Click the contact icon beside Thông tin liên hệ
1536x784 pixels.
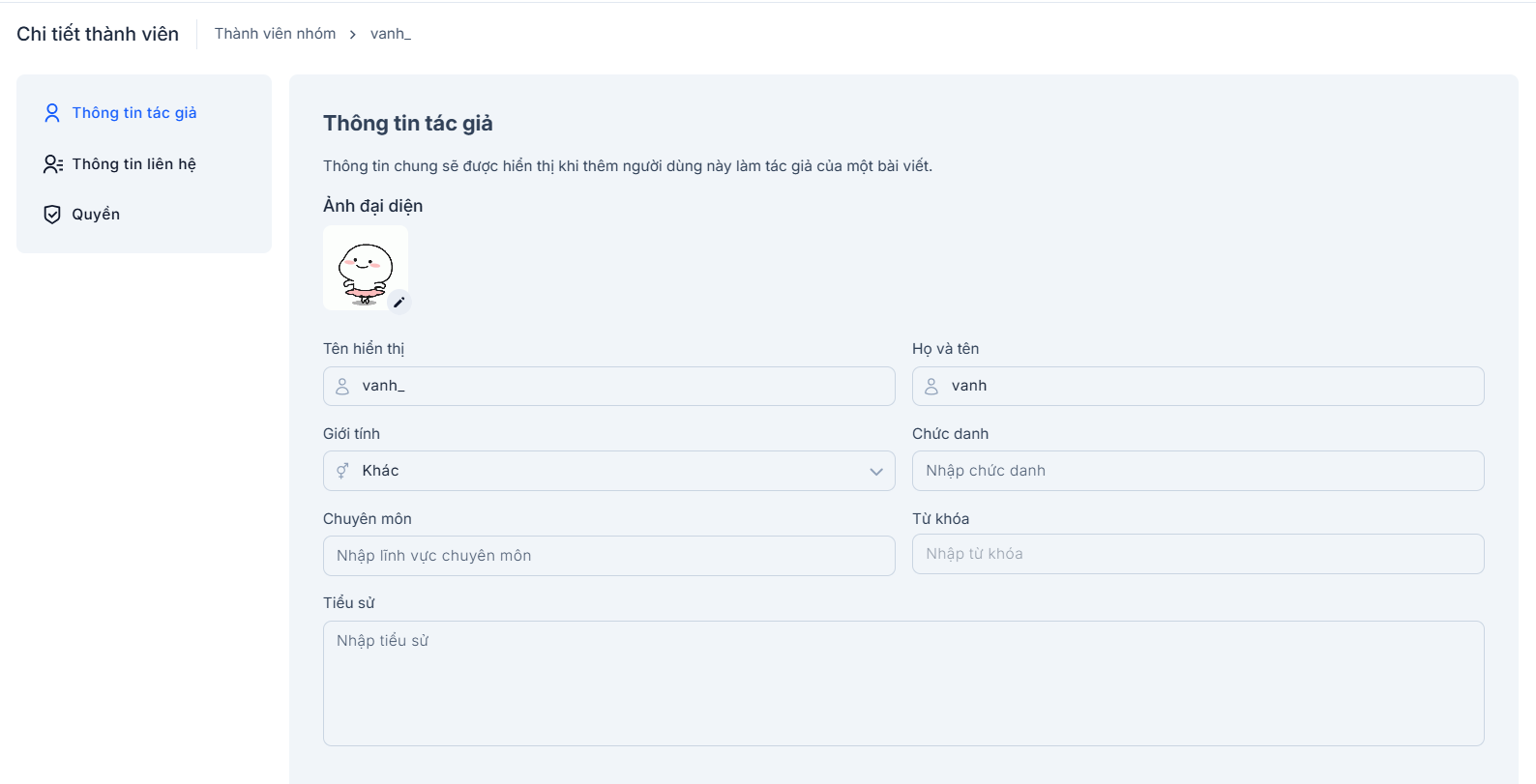53,164
